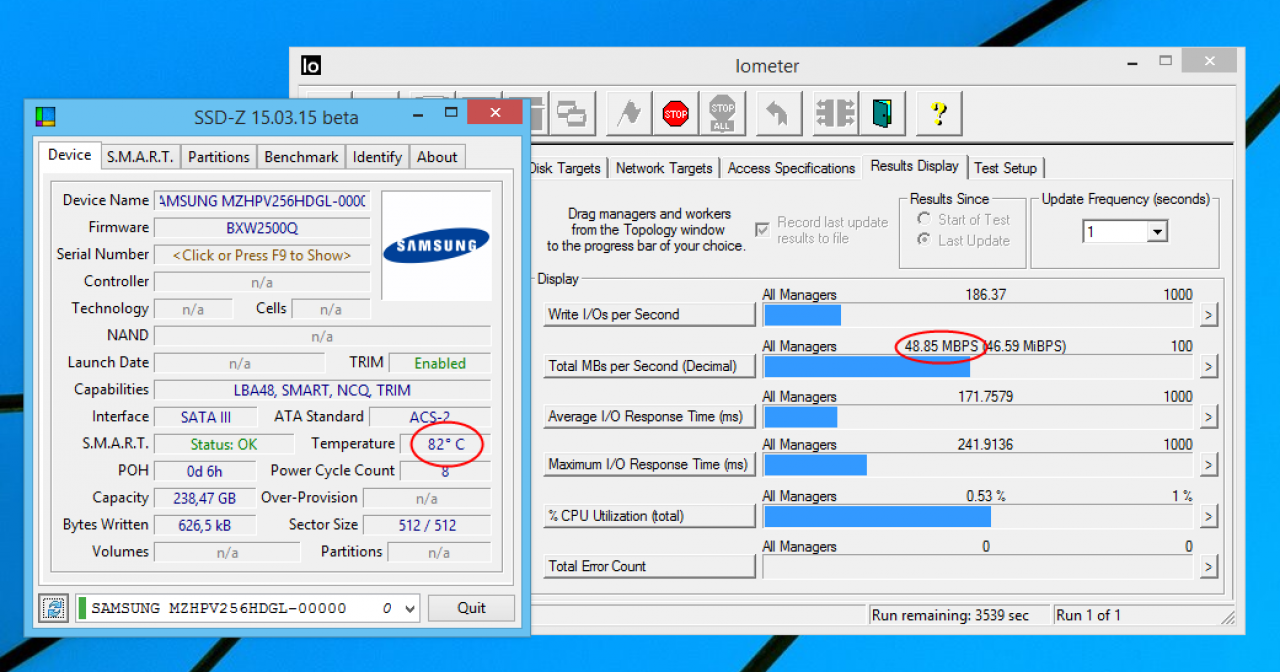This screenshot has width=1280, height=672.
Task: Click the S.M.A.R.T. Status: OK field
Action: [224, 444]
